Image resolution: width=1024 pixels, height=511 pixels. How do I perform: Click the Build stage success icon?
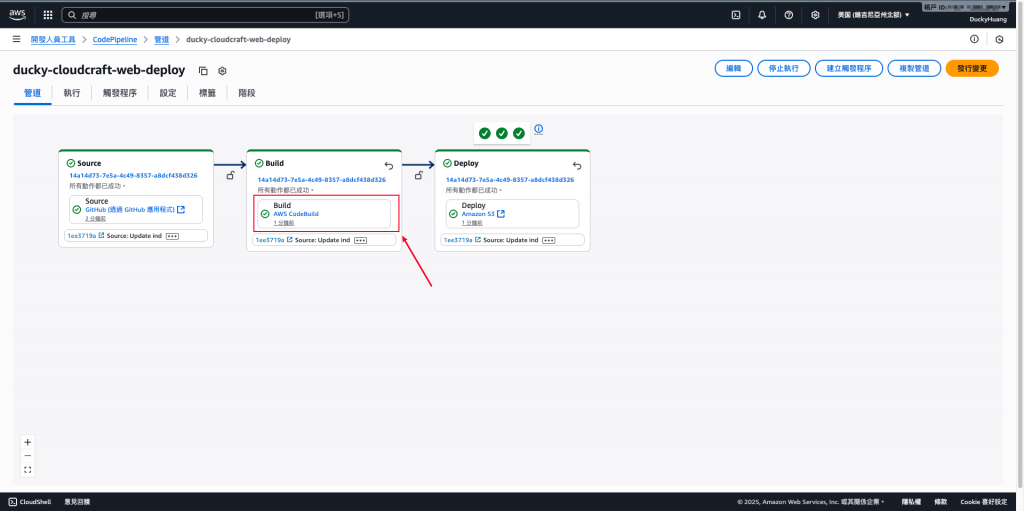pyautogui.click(x=259, y=163)
